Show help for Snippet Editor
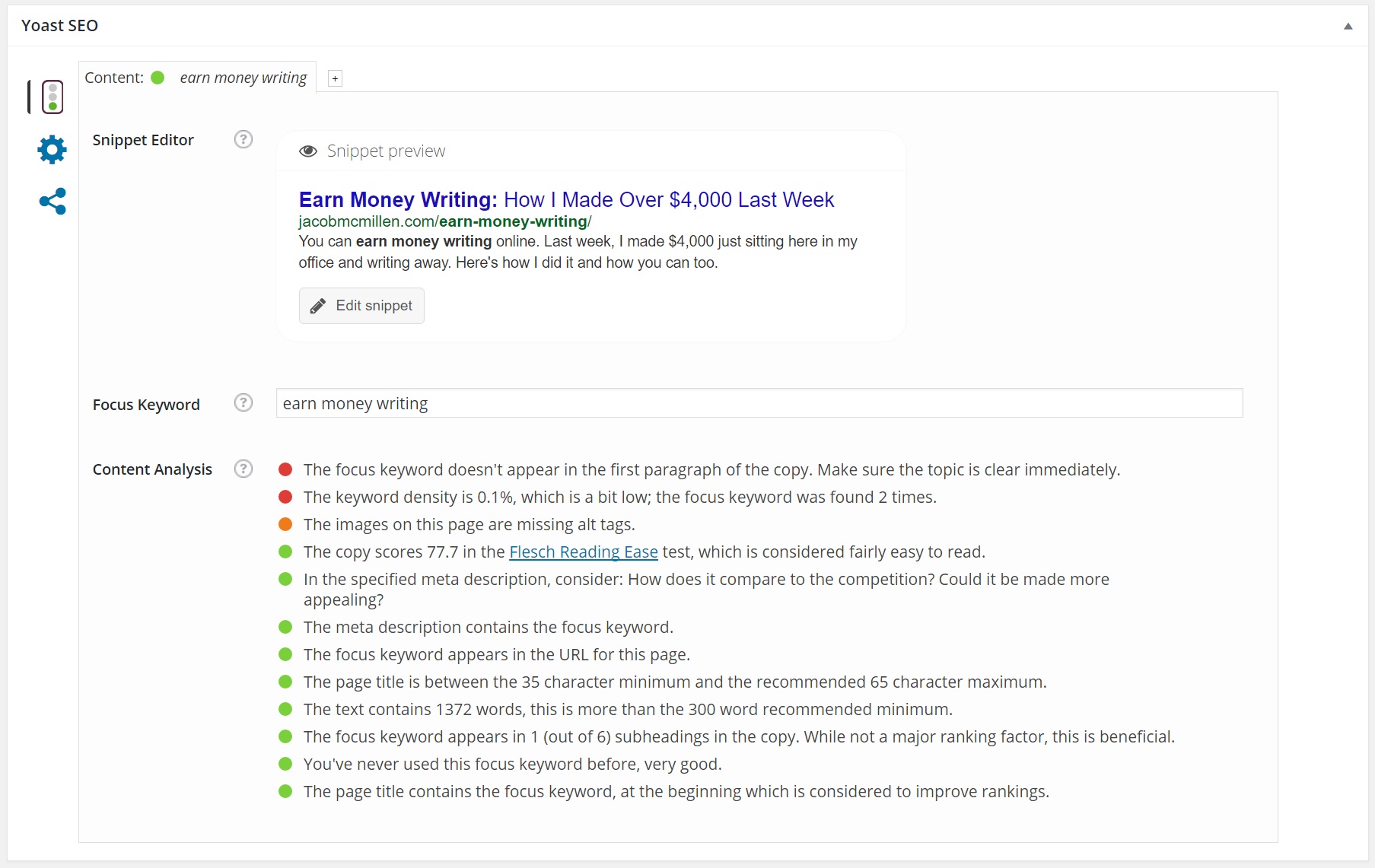 coord(243,139)
